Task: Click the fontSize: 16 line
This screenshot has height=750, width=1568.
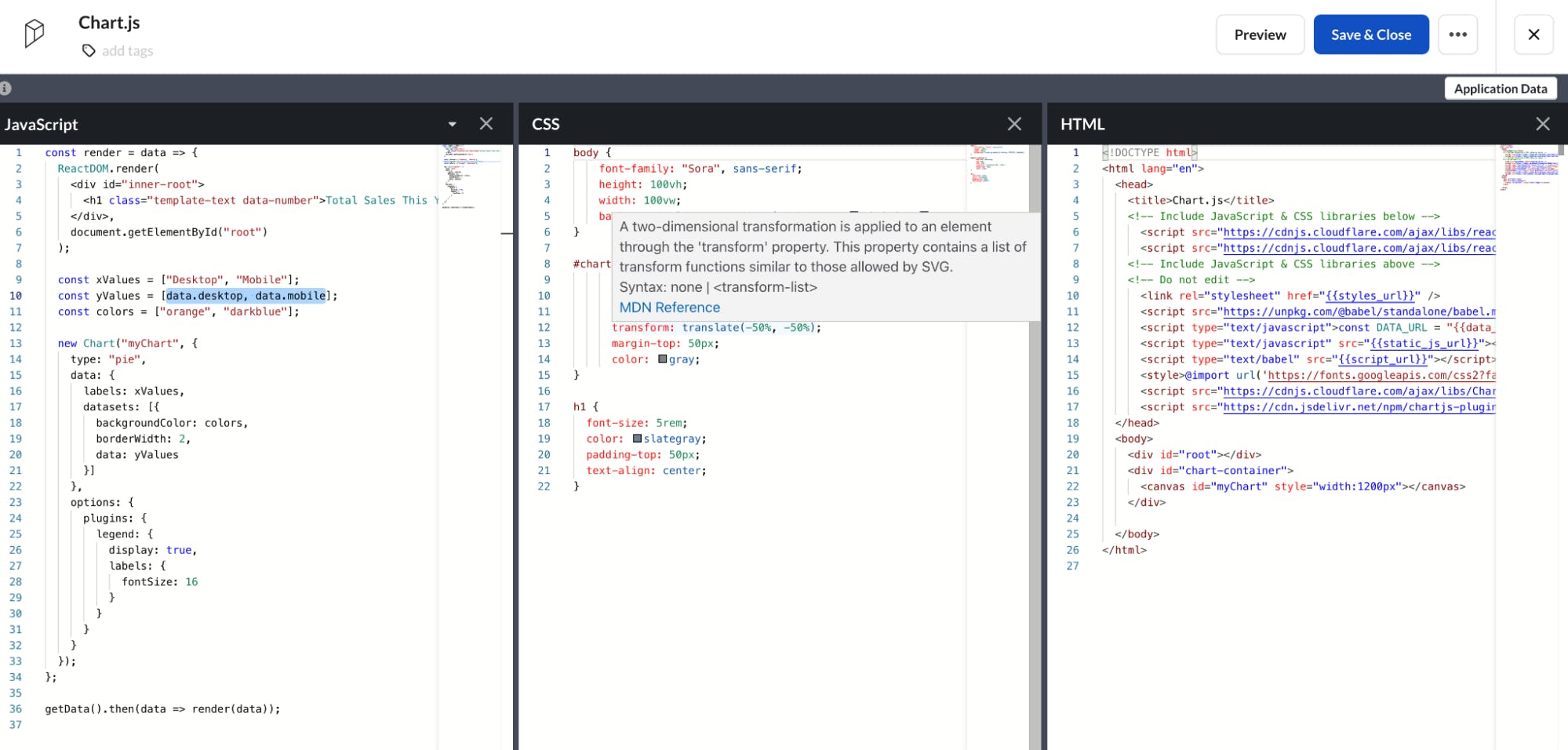Action: [160, 582]
